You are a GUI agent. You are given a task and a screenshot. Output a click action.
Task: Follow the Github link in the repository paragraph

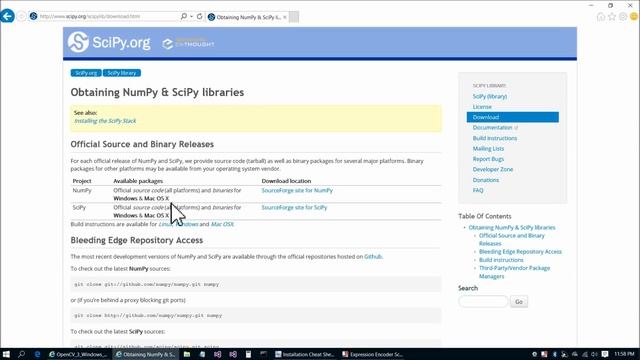point(373,257)
